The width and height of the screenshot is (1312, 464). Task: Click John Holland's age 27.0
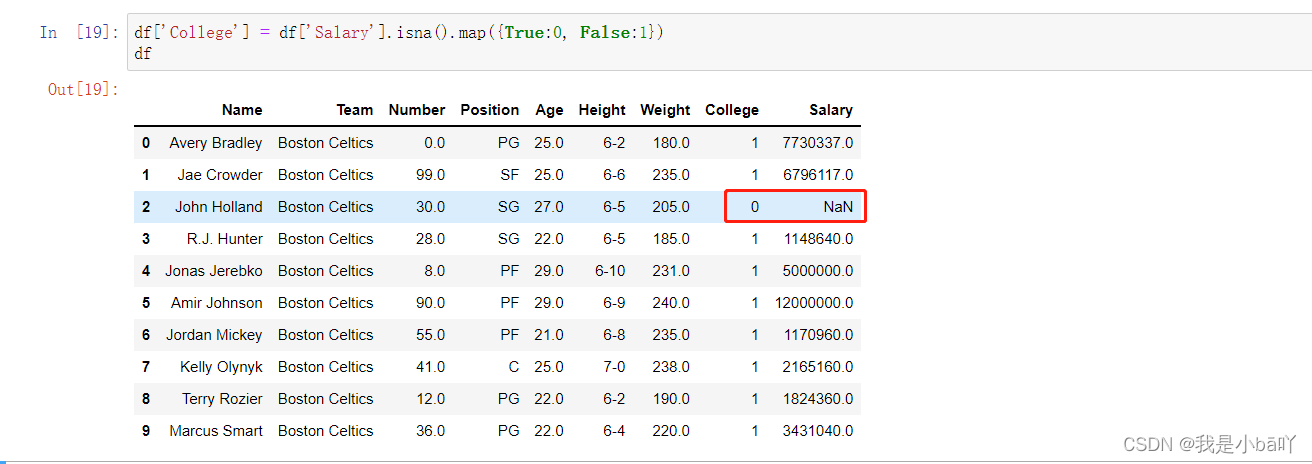click(x=549, y=207)
